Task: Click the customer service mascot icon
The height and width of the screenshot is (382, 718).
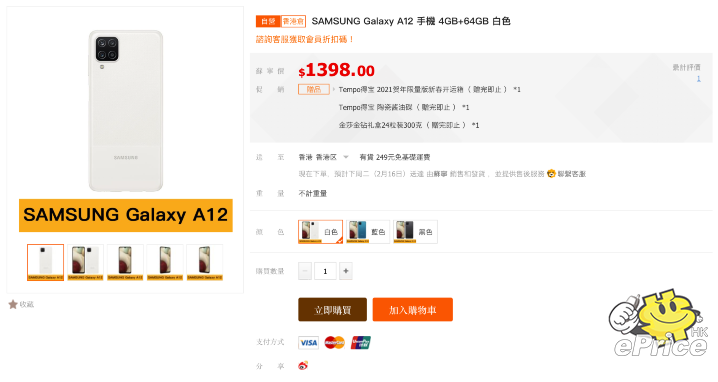Action: 551,174
